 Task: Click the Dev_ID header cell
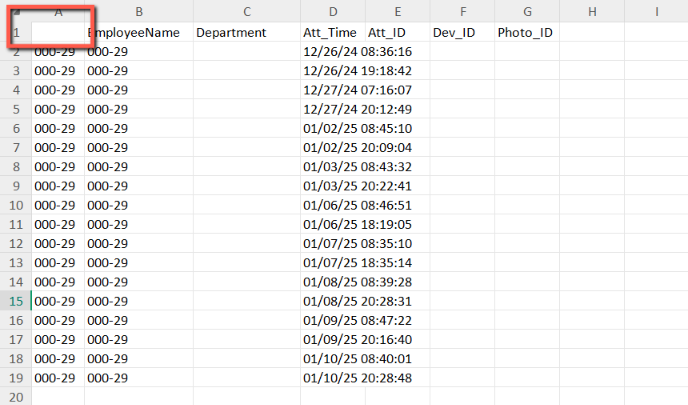tap(462, 32)
